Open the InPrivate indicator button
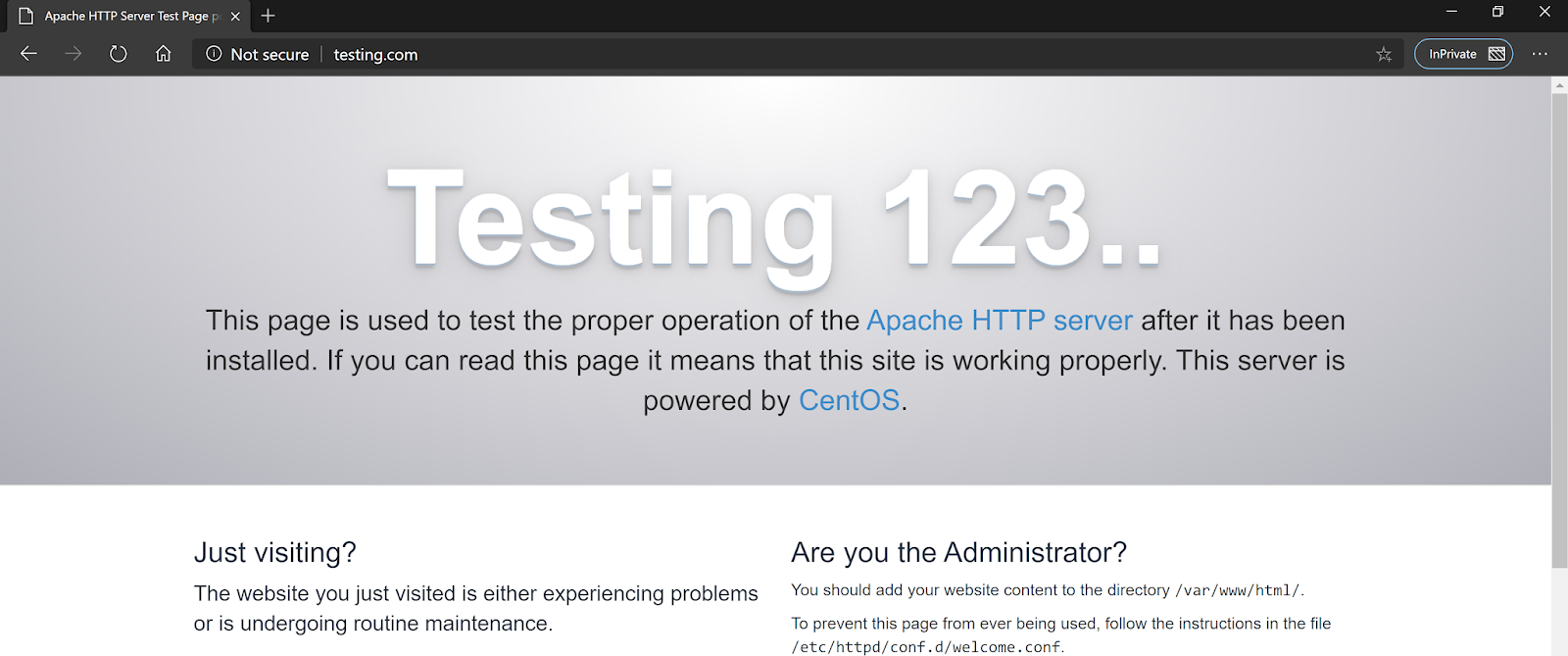Viewport: 1568px width, 656px height. pyautogui.click(x=1464, y=54)
